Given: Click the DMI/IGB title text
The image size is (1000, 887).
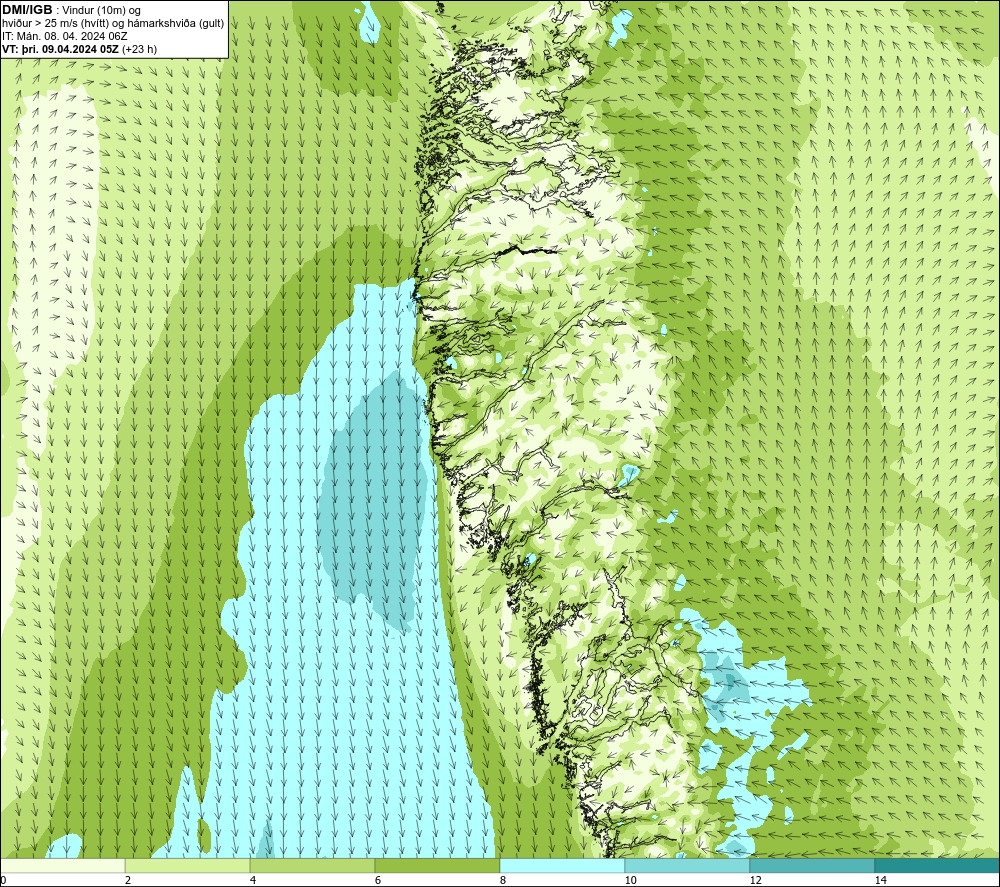Looking at the screenshot, I should coord(27,10).
